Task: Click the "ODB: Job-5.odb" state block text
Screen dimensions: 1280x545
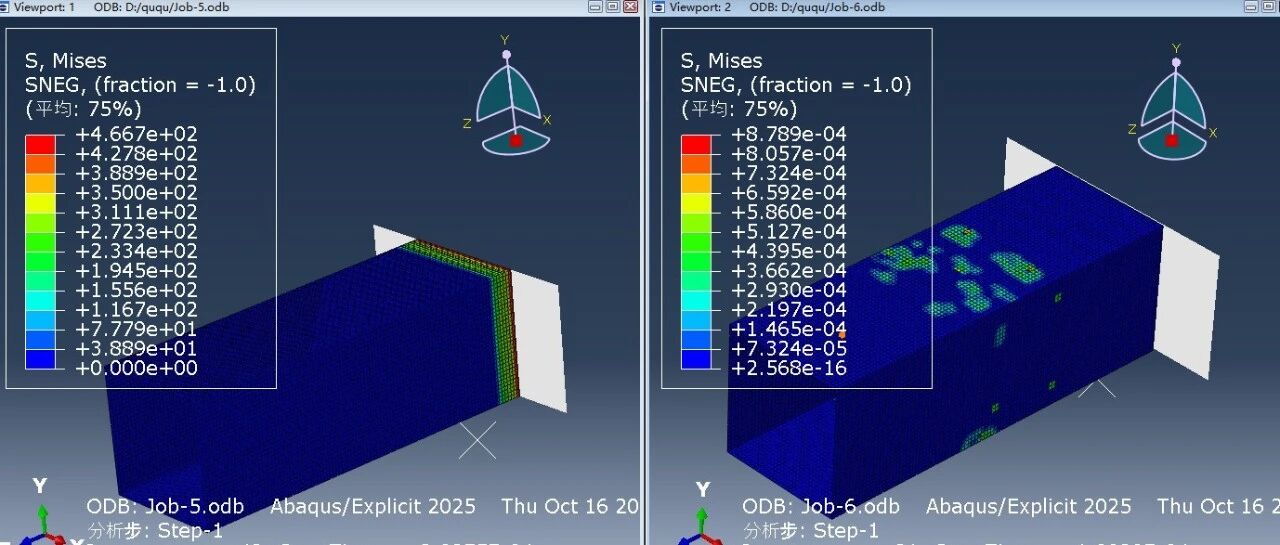Action: pos(165,507)
